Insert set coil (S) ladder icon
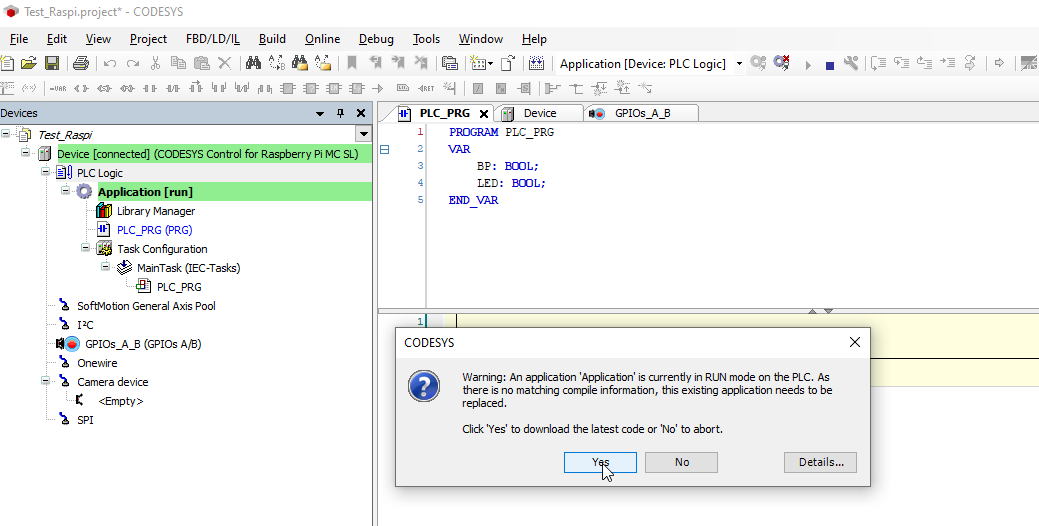The width and height of the screenshot is (1039, 526). click(x=104, y=88)
